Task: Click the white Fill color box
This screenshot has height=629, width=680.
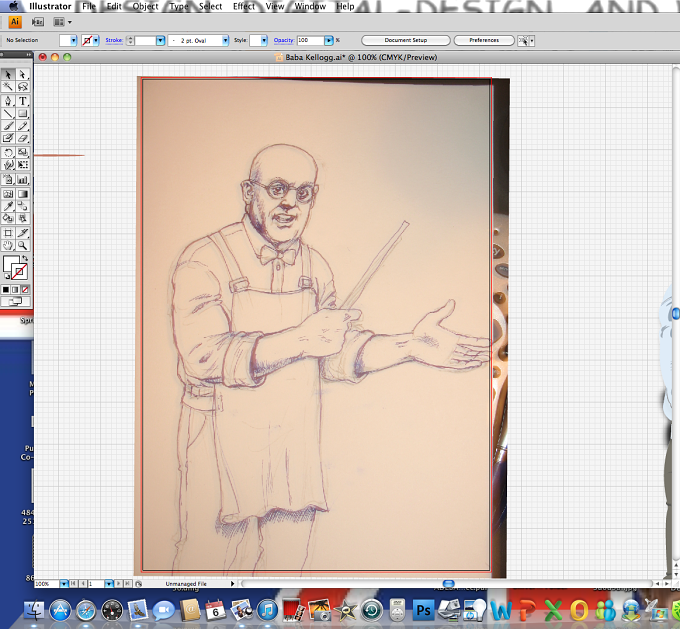Action: (x=10, y=263)
